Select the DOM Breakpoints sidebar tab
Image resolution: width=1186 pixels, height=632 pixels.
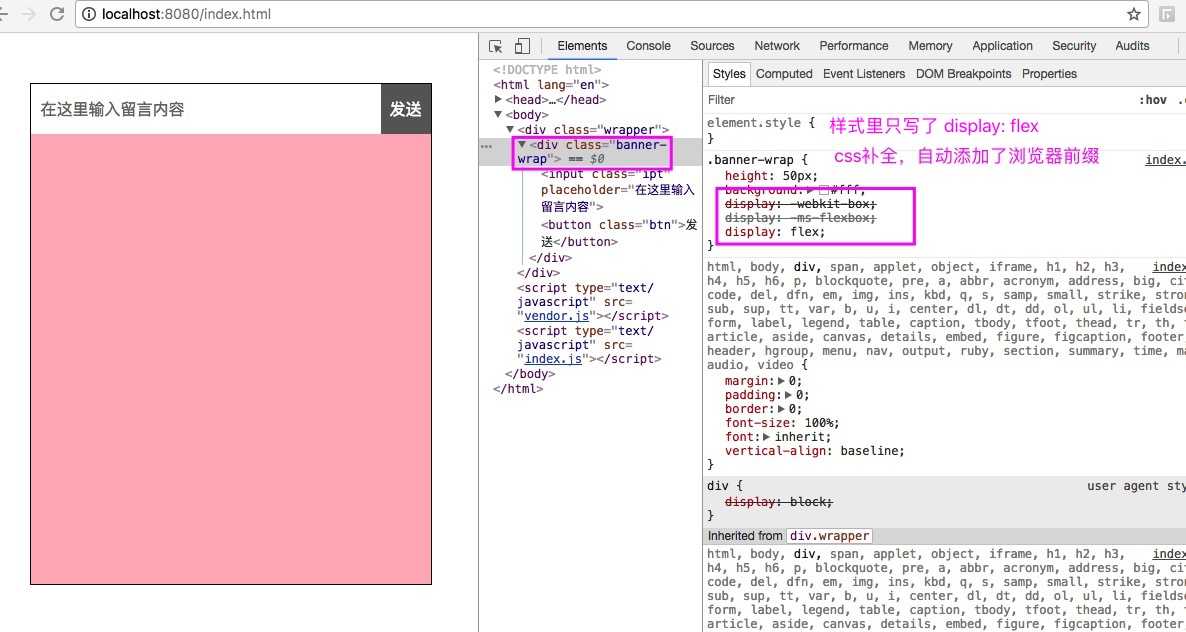click(x=963, y=74)
